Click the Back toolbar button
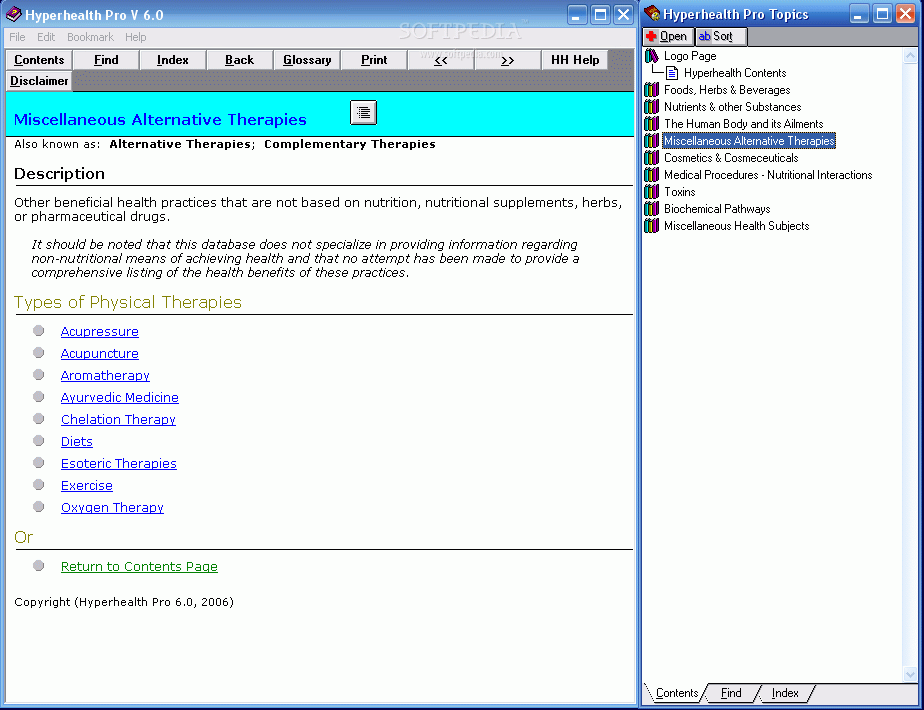Image resolution: width=924 pixels, height=710 pixels. (239, 60)
